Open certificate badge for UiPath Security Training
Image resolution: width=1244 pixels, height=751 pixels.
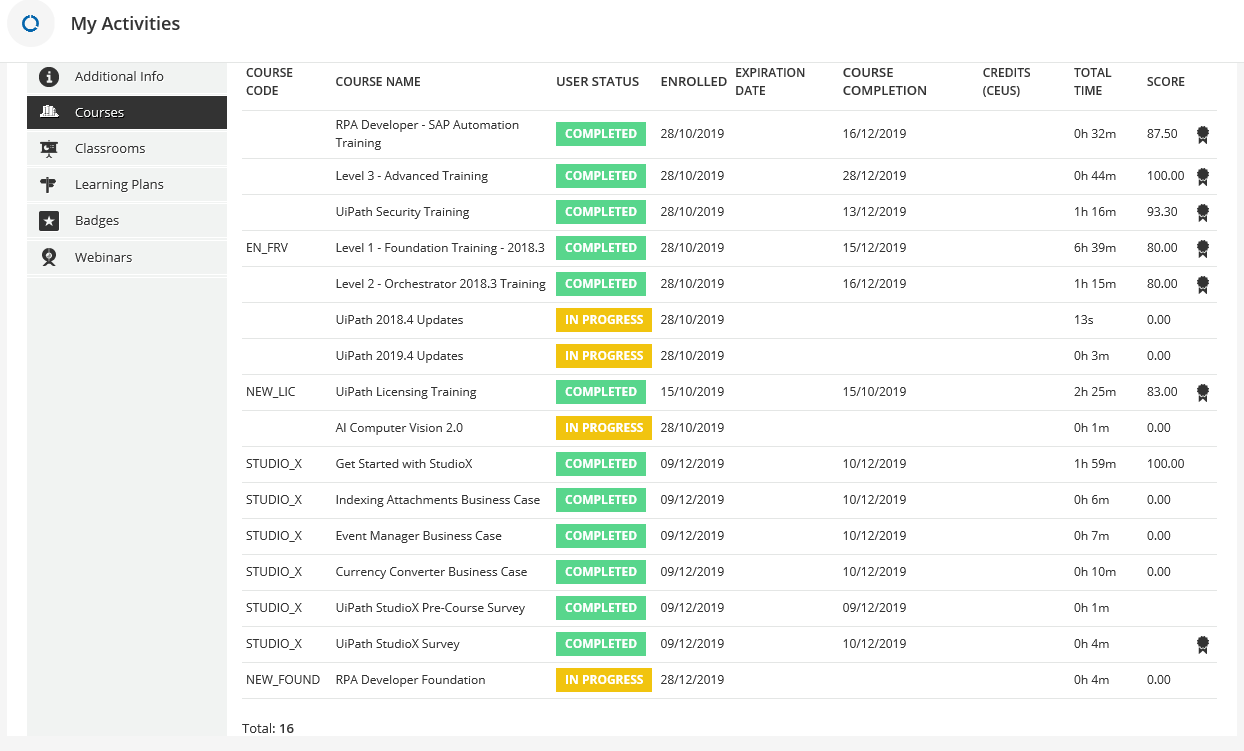(1203, 212)
